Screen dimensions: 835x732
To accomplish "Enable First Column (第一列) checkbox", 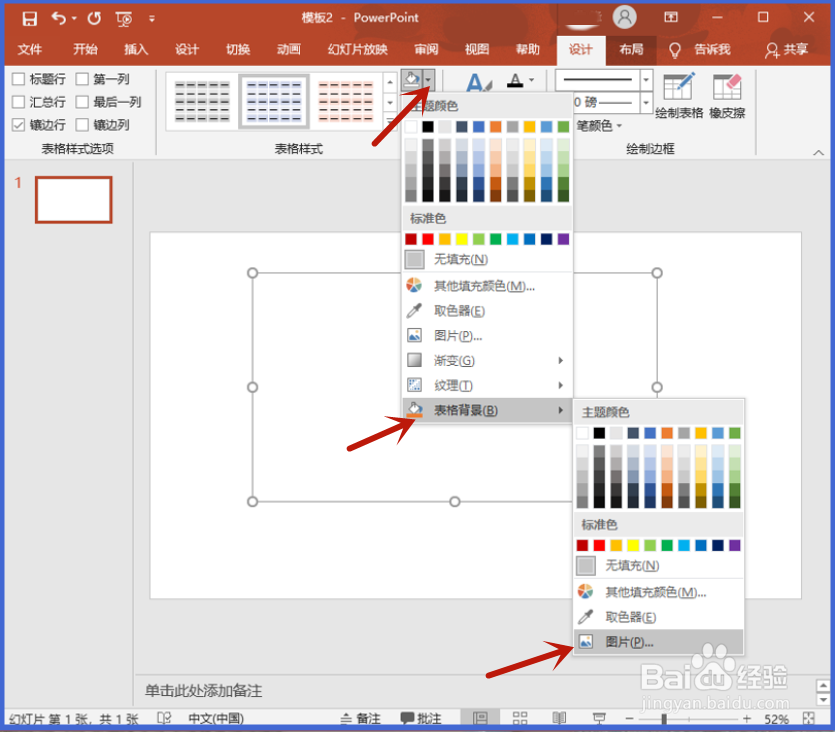I will [x=82, y=79].
